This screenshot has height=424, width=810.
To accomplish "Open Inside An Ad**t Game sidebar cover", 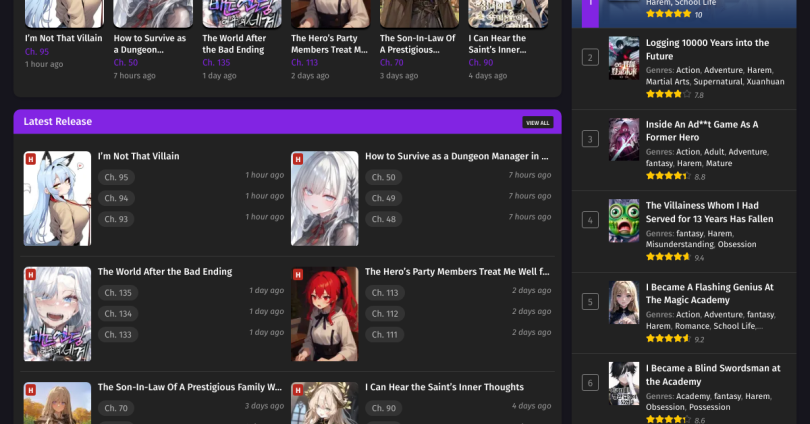I will click(x=624, y=139).
